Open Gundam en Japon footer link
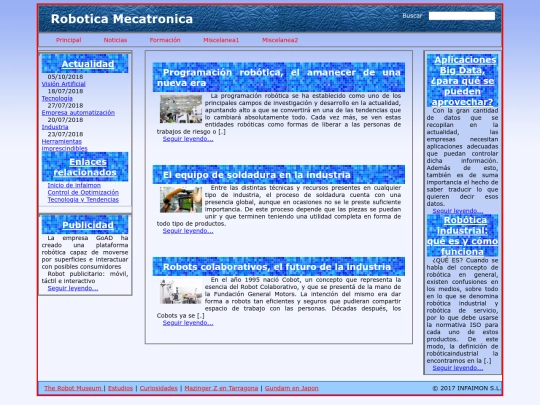 (291, 388)
